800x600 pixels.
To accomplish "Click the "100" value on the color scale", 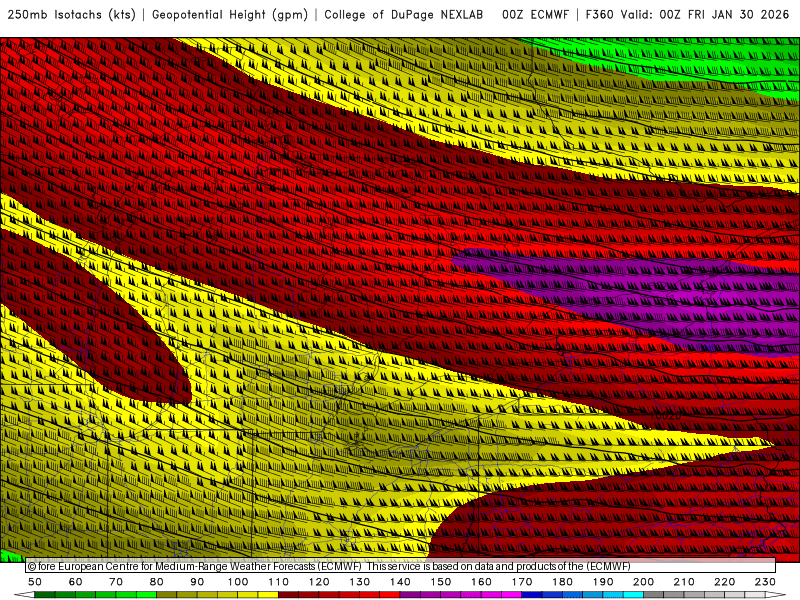I will point(238,582).
